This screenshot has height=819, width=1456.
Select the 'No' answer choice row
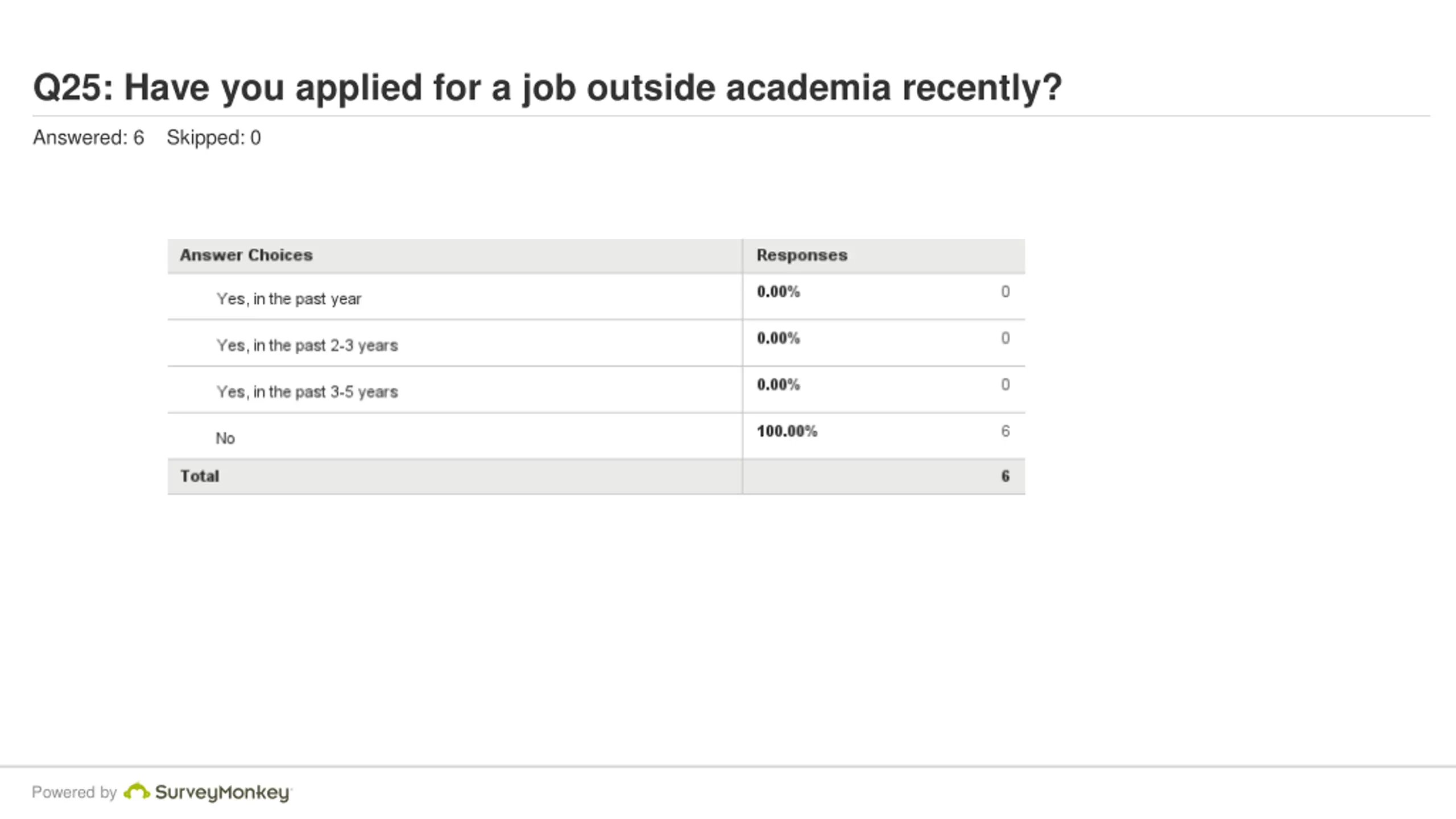596,437
